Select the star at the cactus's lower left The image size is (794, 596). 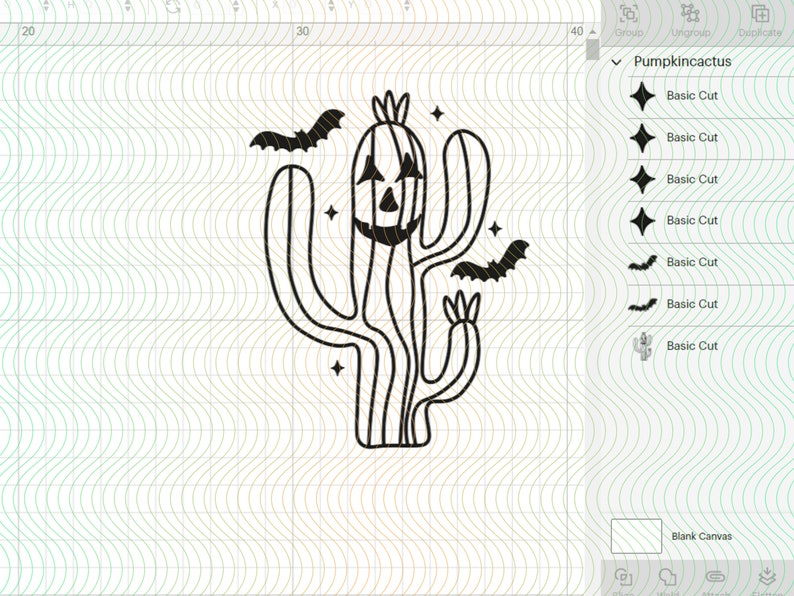click(x=338, y=368)
